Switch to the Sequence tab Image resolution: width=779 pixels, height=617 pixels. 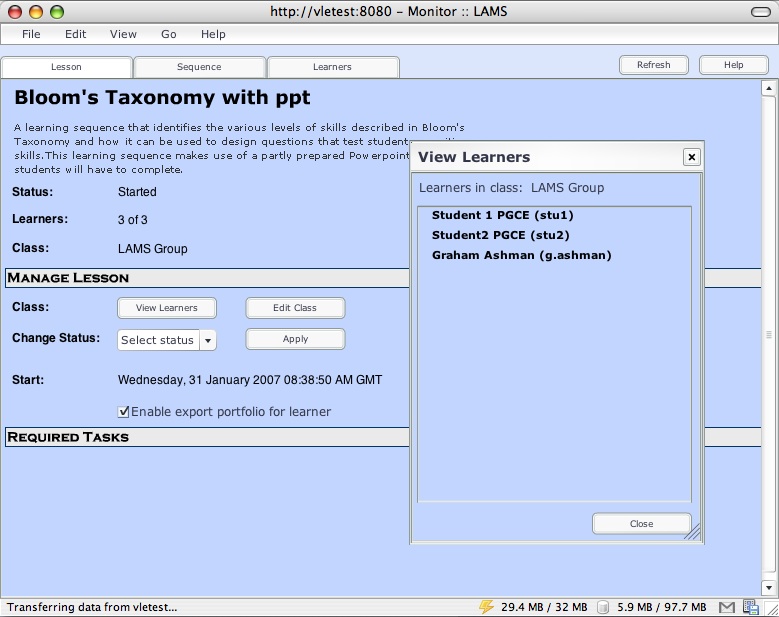tap(199, 67)
